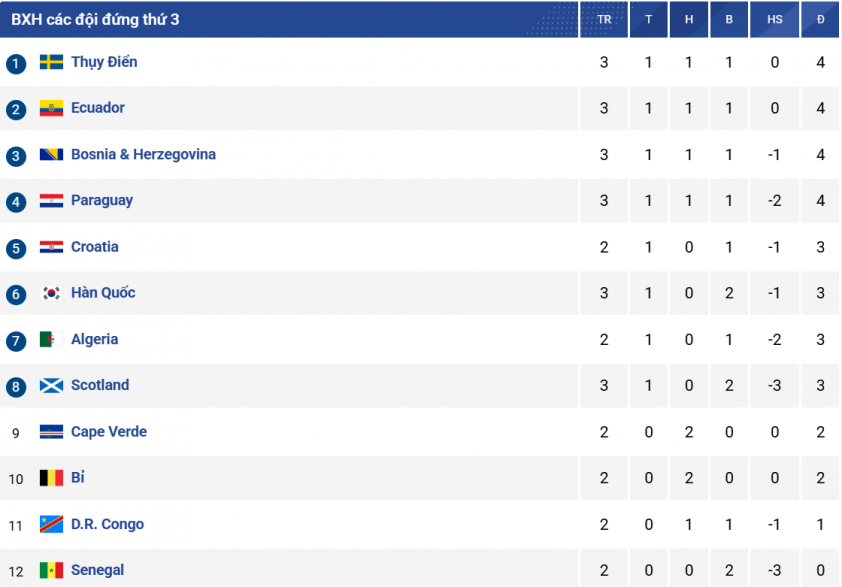Click the rank 1 circle badge
842x587 pixels.
(x=16, y=64)
